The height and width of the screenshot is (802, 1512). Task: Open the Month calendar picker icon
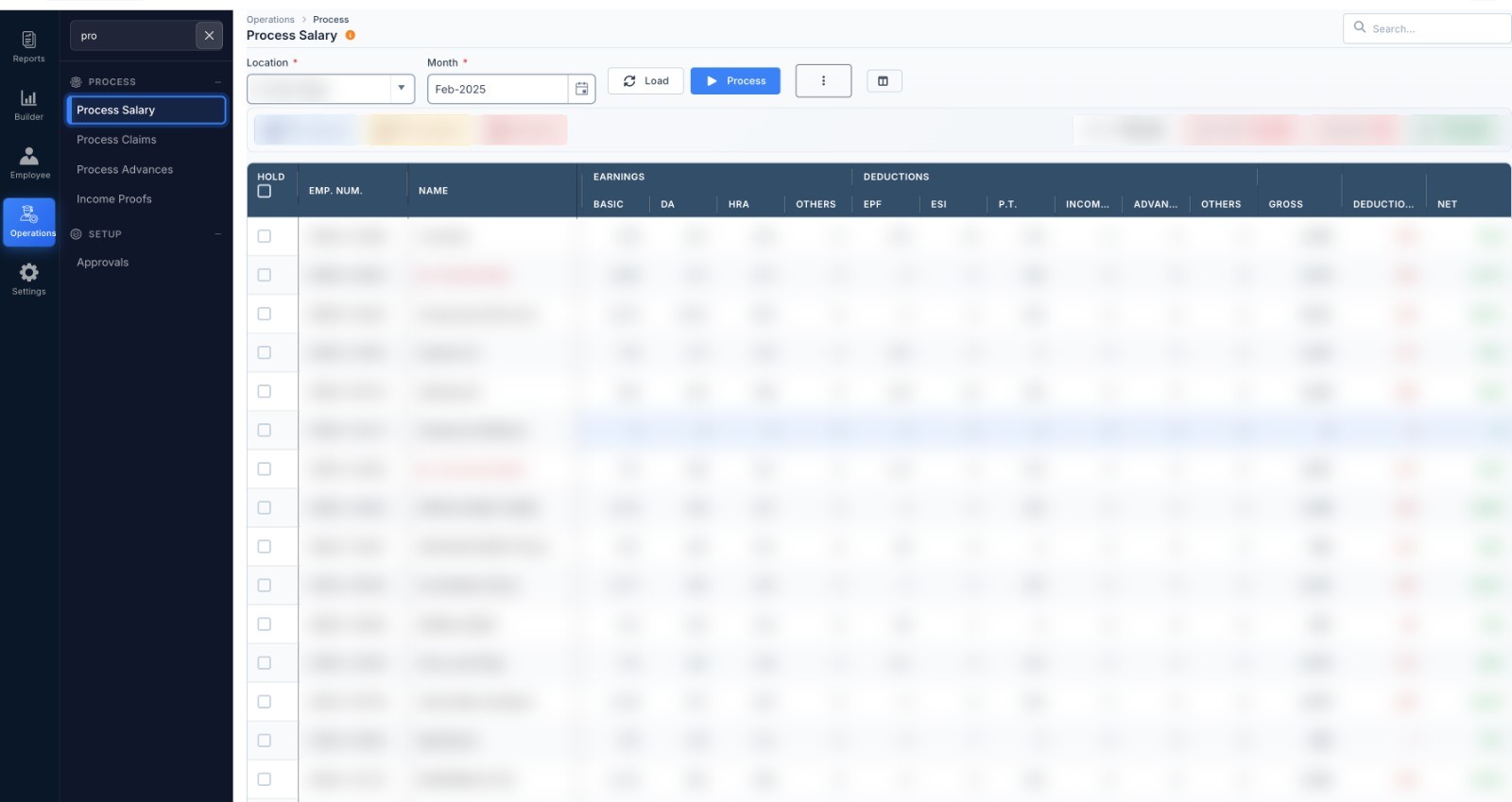click(x=582, y=89)
